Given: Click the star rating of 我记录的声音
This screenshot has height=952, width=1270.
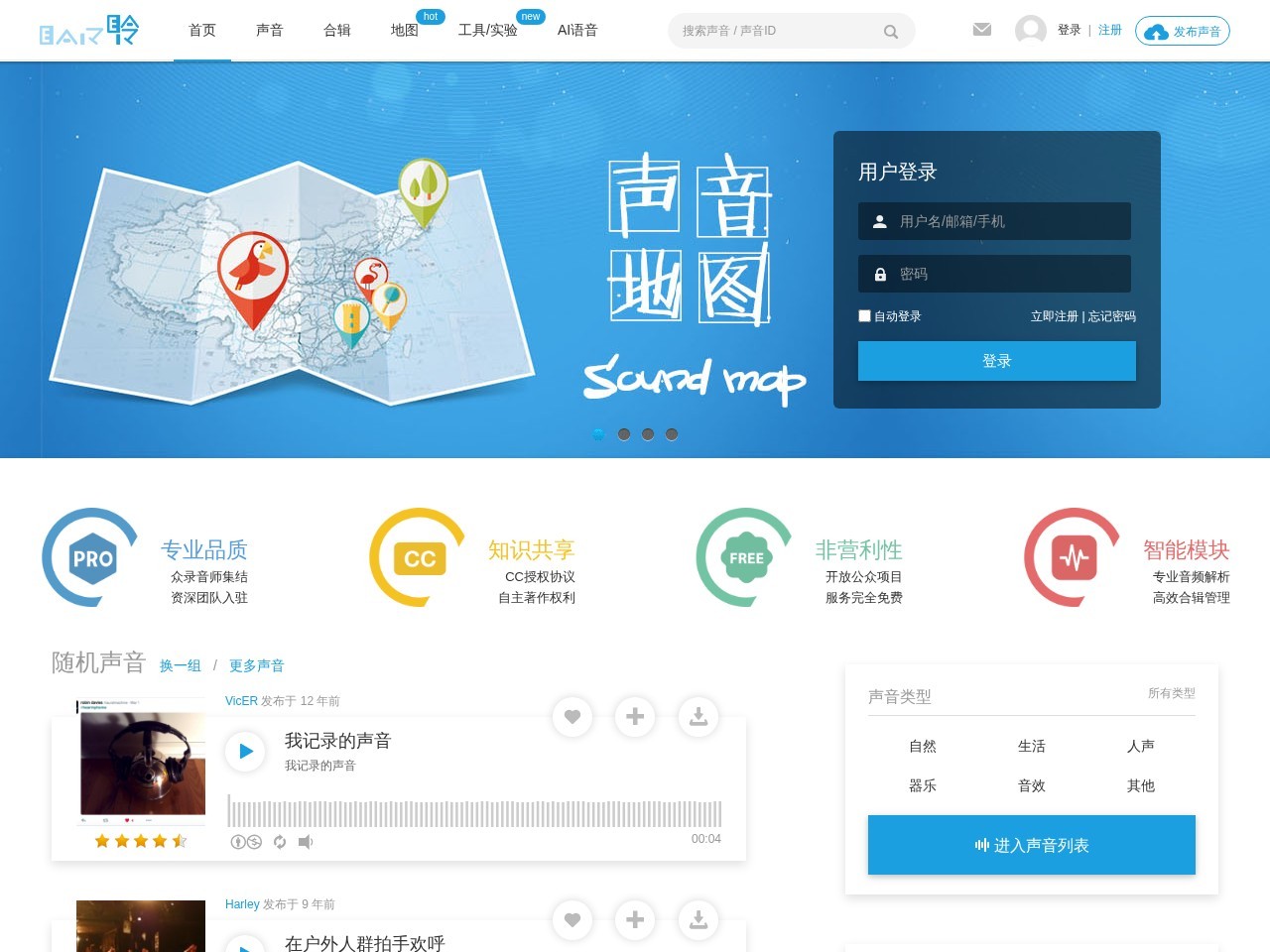Looking at the screenshot, I should tap(141, 841).
